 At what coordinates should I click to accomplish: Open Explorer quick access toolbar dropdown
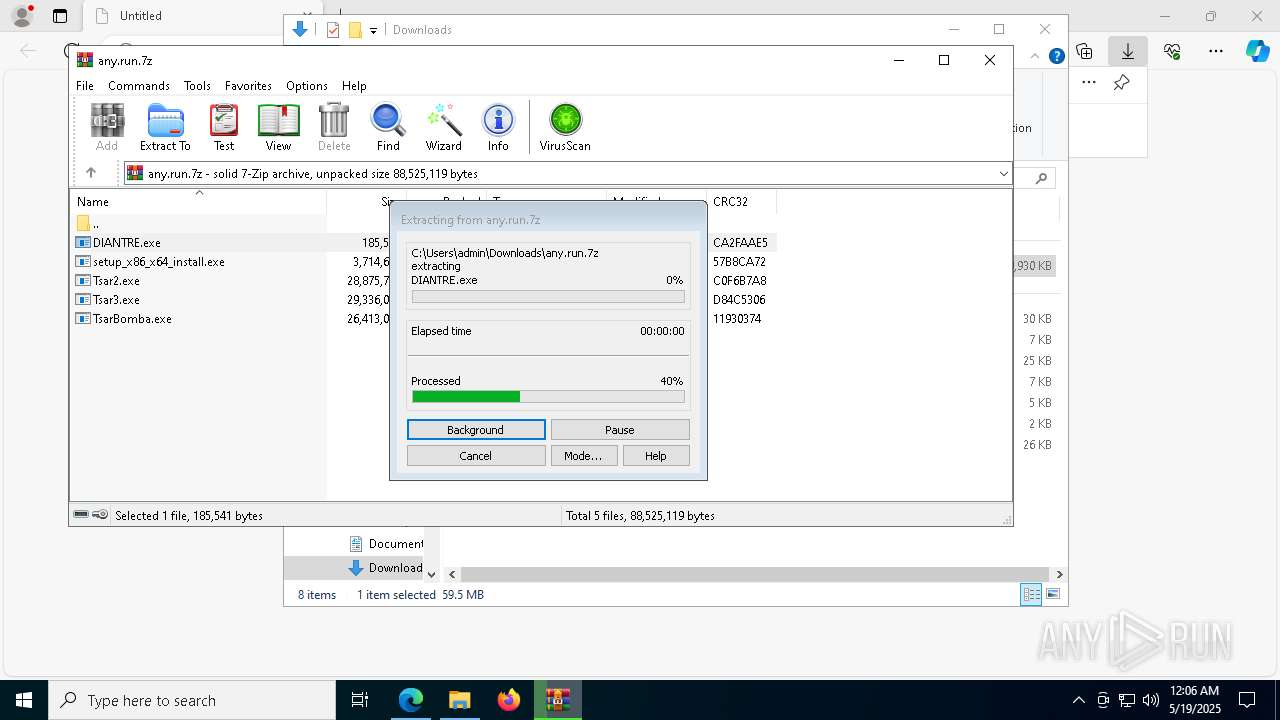(x=373, y=30)
